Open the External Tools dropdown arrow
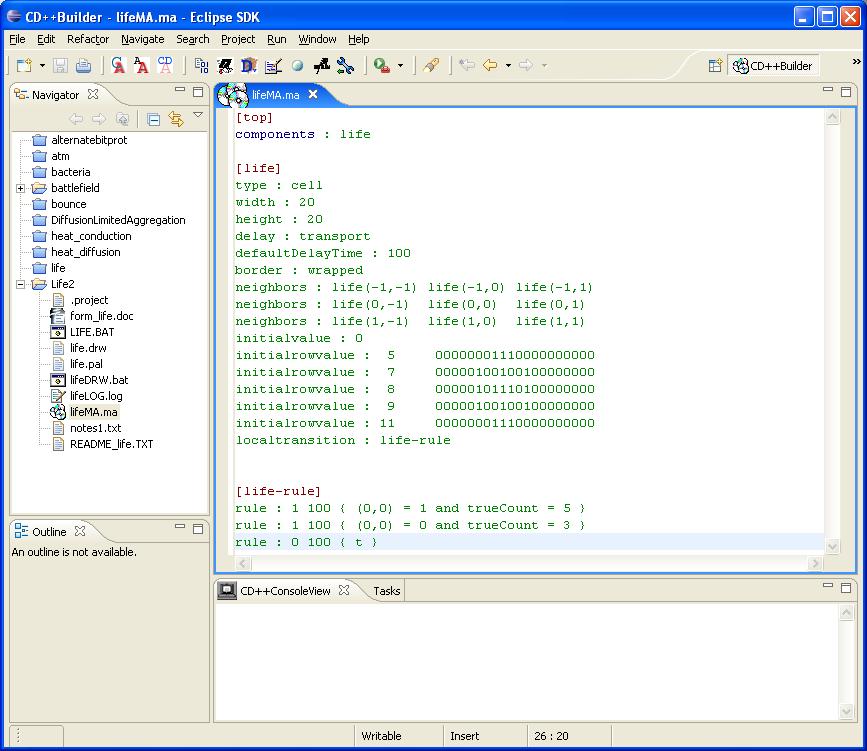The width and height of the screenshot is (867, 751). point(400,66)
